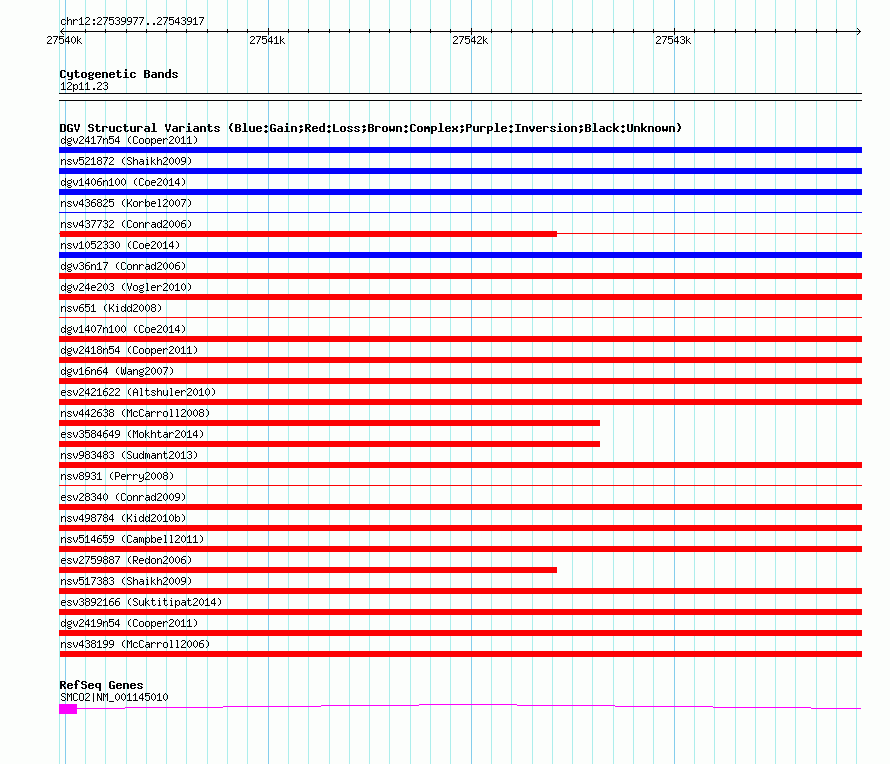The height and width of the screenshot is (764, 890).
Task: Click the red loss bar under nsv437732
Action: [x=308, y=234]
